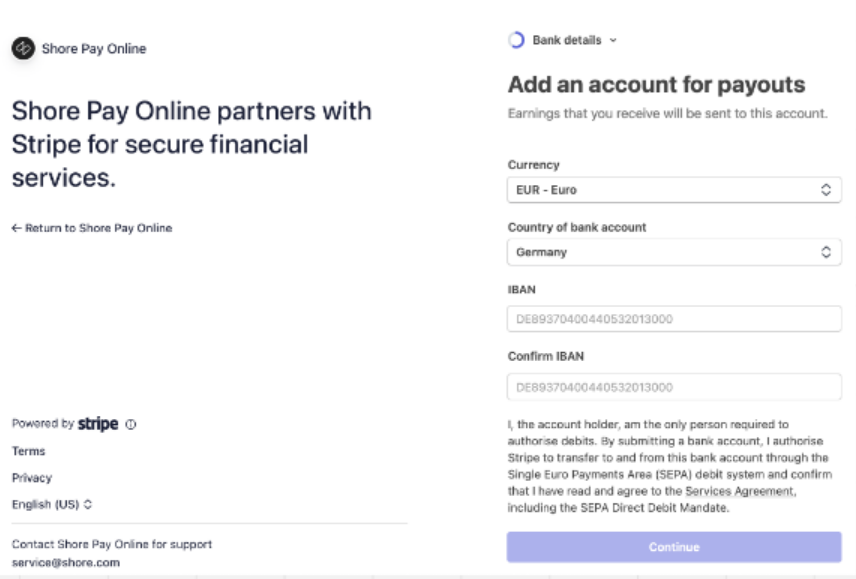This screenshot has height=579, width=856.
Task: Click the Bank details step label
Action: pyautogui.click(x=567, y=40)
